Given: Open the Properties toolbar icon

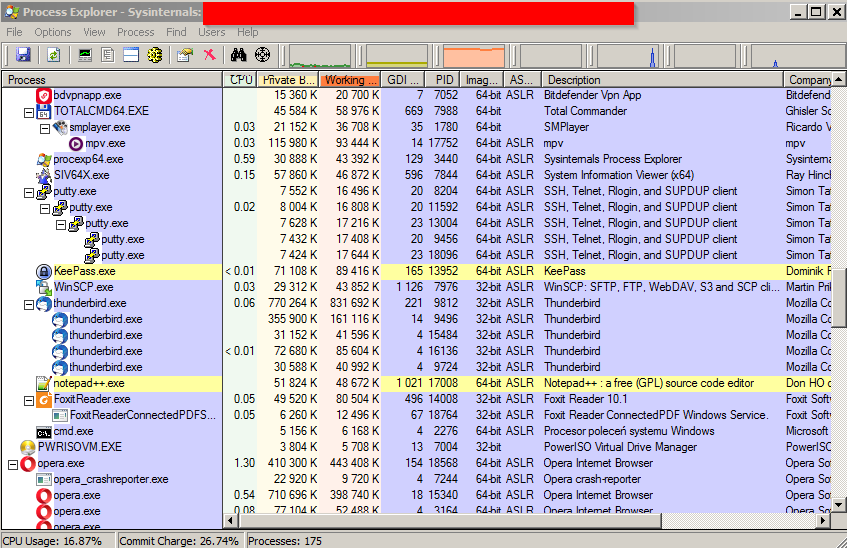Looking at the screenshot, I should [x=185, y=55].
